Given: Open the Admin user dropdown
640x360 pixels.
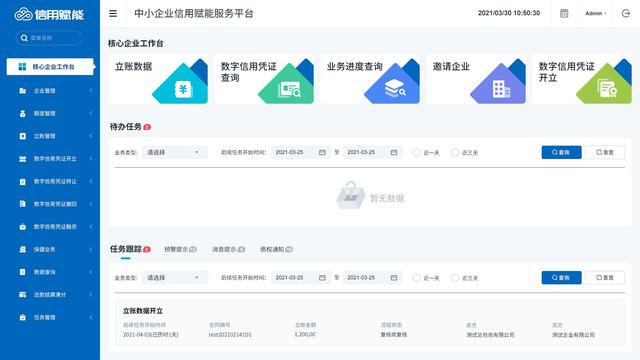Looking at the screenshot, I should coord(596,13).
